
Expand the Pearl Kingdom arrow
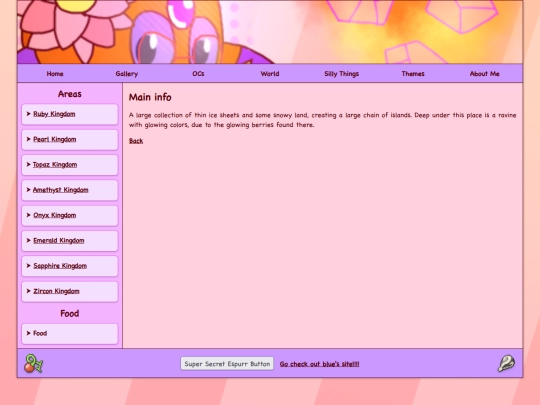click(29, 139)
